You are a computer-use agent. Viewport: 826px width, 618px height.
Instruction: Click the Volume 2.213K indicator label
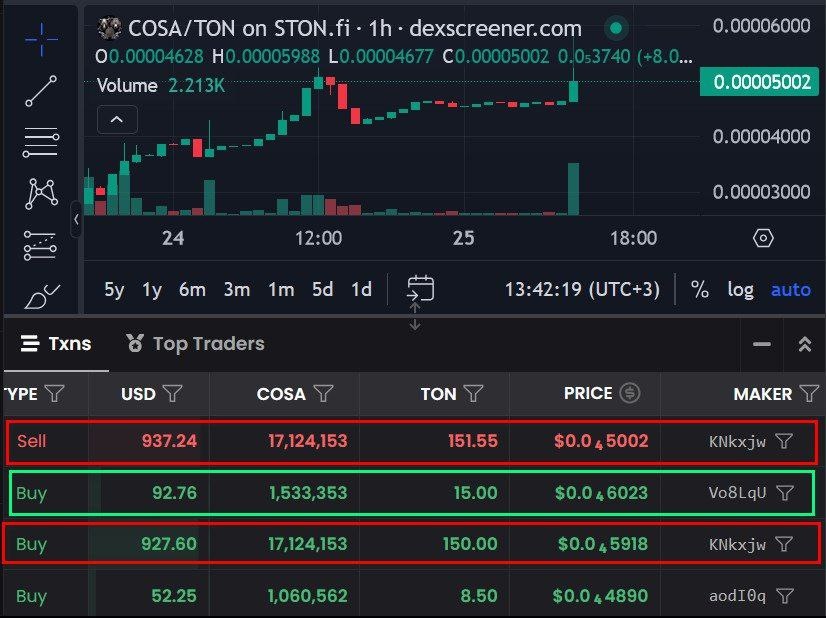click(x=161, y=85)
